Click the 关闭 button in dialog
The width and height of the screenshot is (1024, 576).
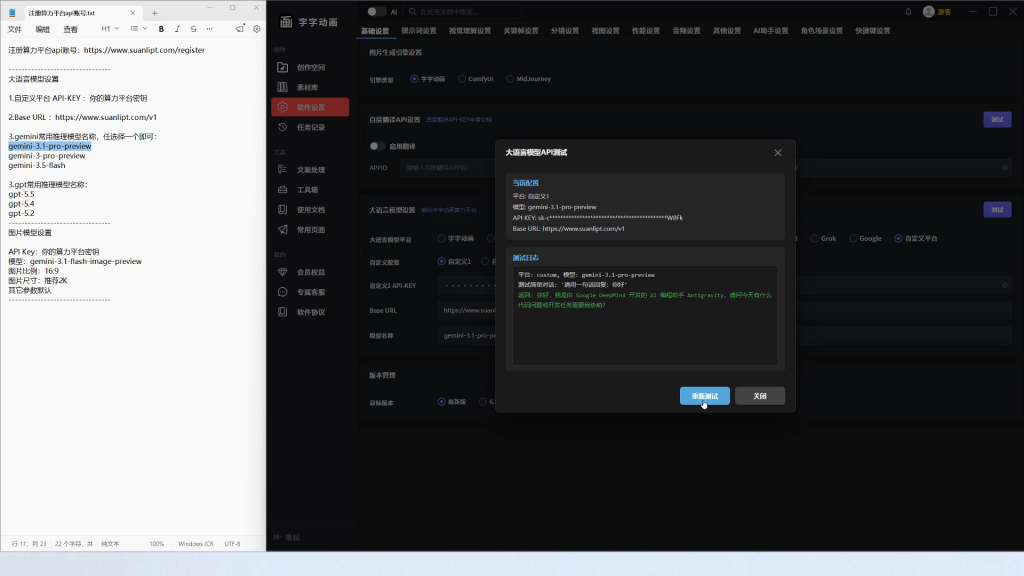point(760,396)
